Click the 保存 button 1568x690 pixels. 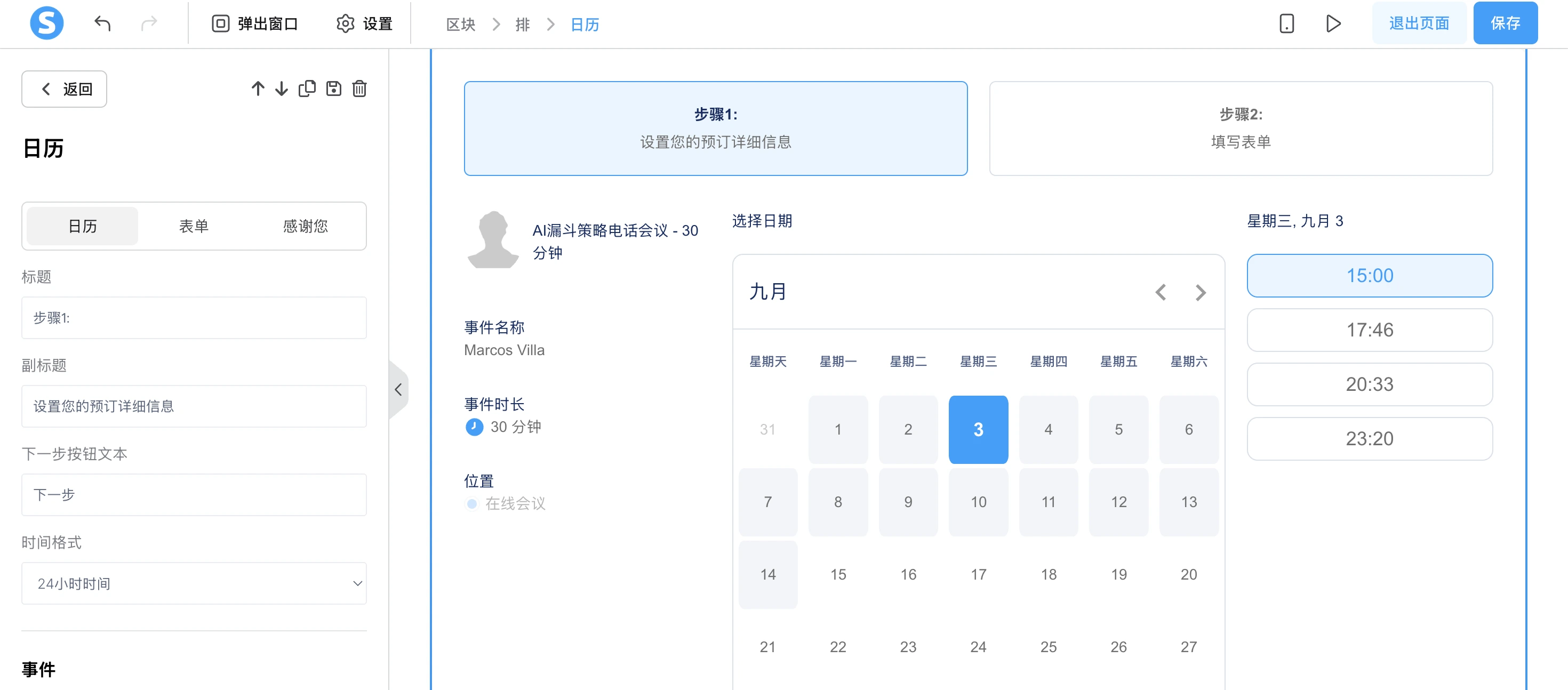[1505, 23]
